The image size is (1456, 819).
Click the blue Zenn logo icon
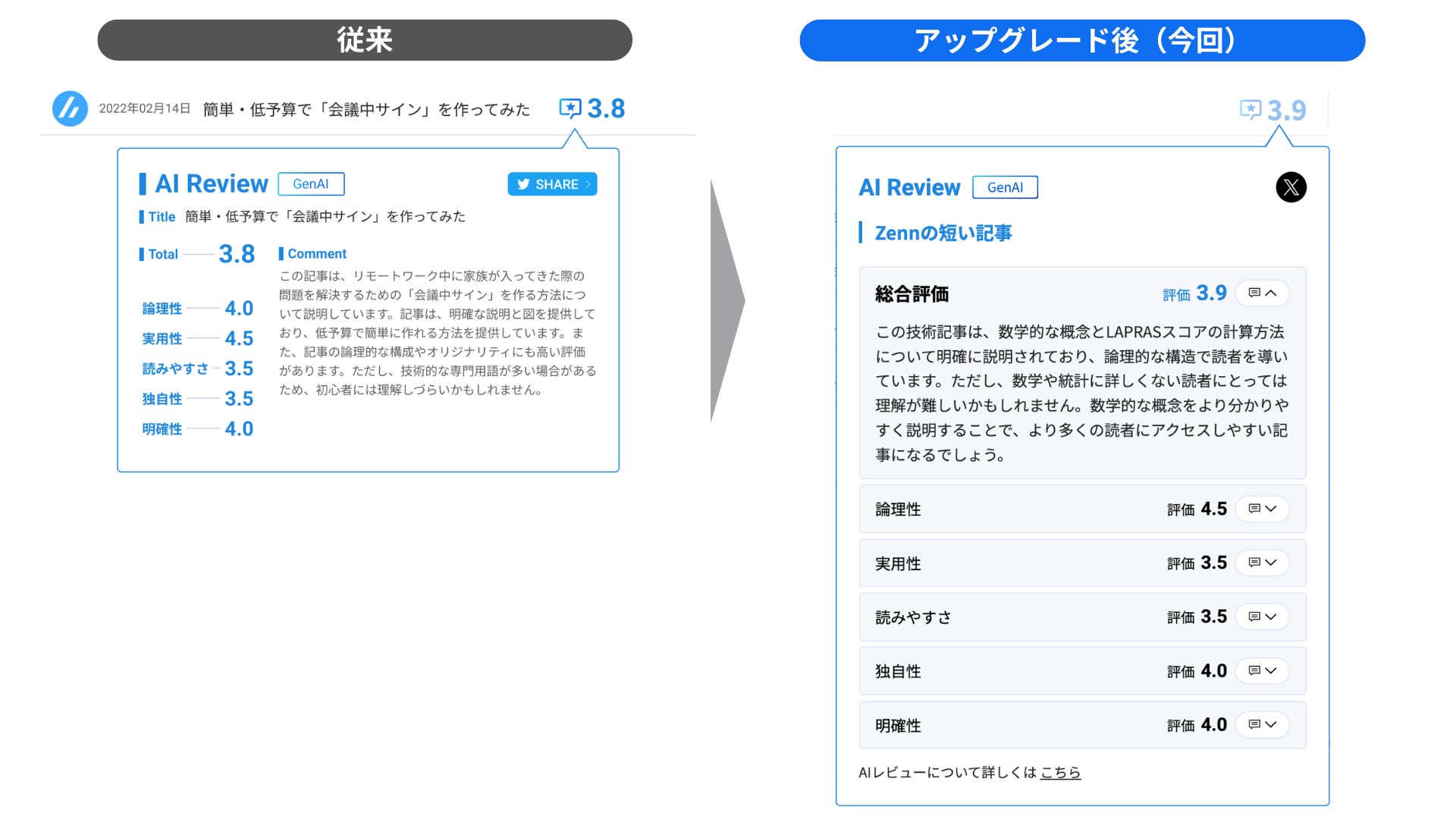70,108
